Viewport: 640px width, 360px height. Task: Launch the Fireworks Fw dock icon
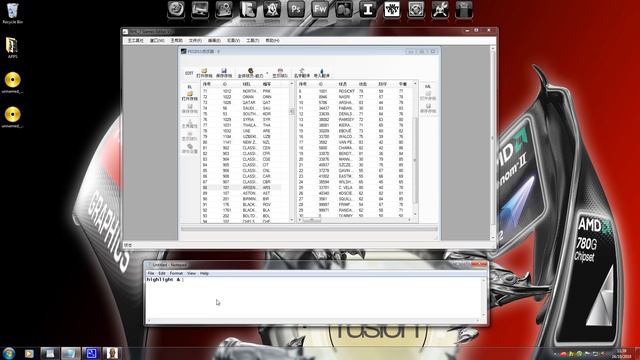pyautogui.click(x=320, y=10)
